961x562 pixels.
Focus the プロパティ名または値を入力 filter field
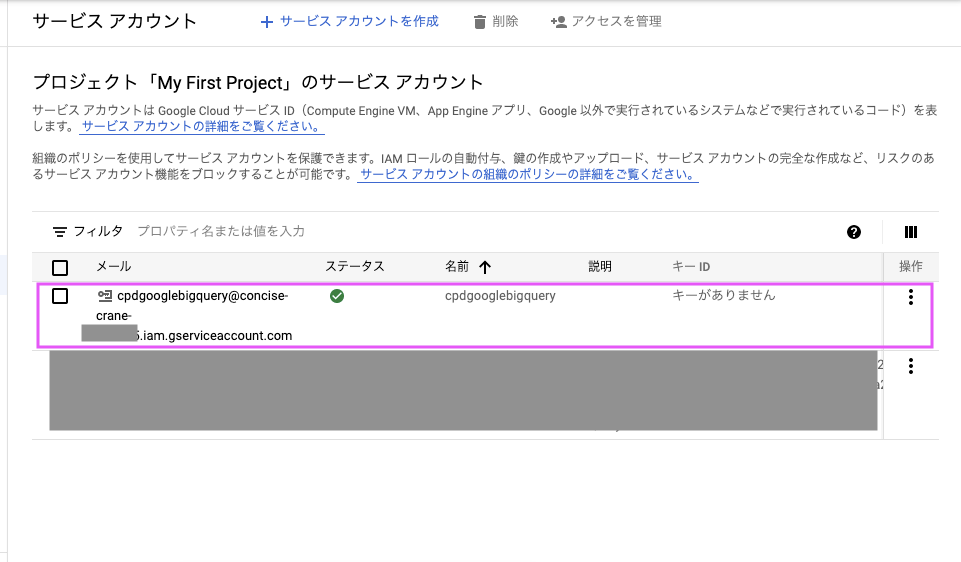(x=221, y=231)
